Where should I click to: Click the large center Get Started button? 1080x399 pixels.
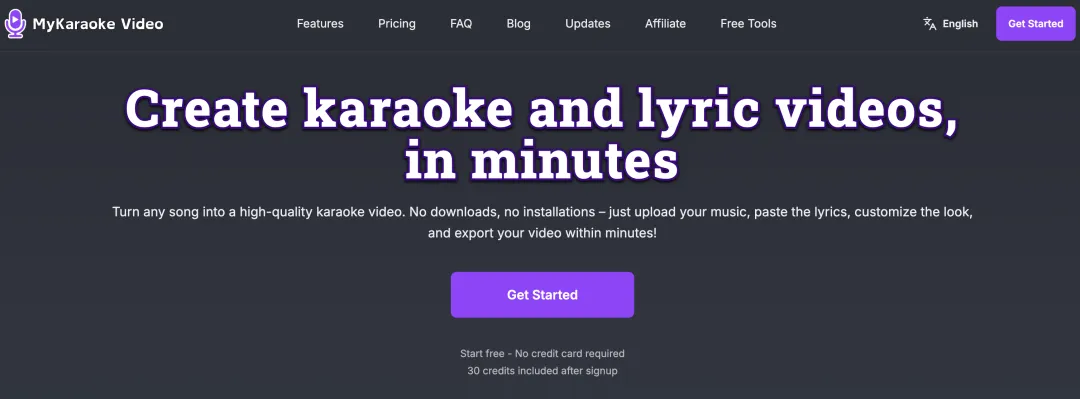(542, 295)
